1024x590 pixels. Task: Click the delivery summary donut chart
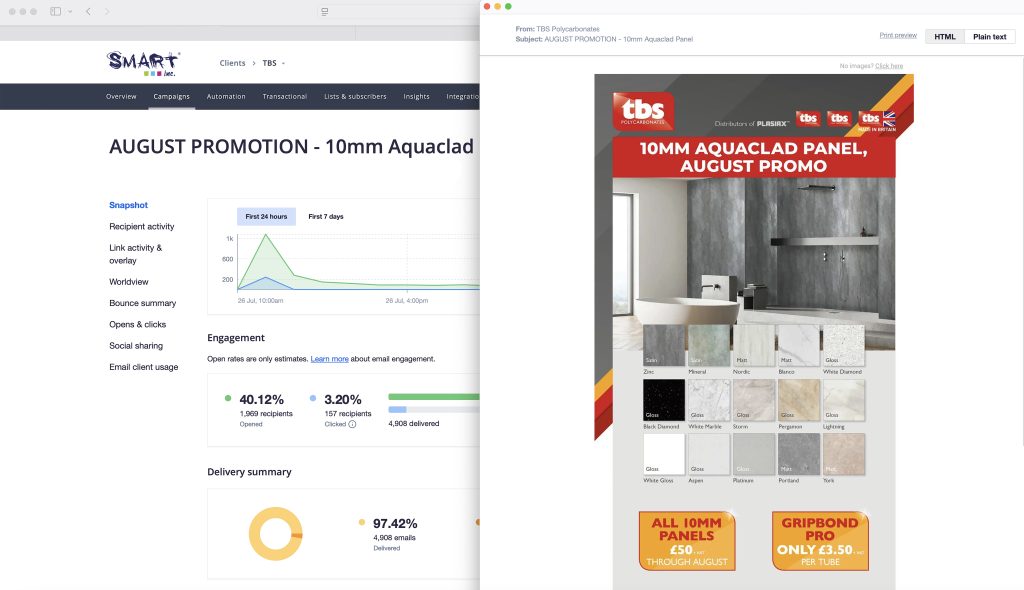coord(276,534)
